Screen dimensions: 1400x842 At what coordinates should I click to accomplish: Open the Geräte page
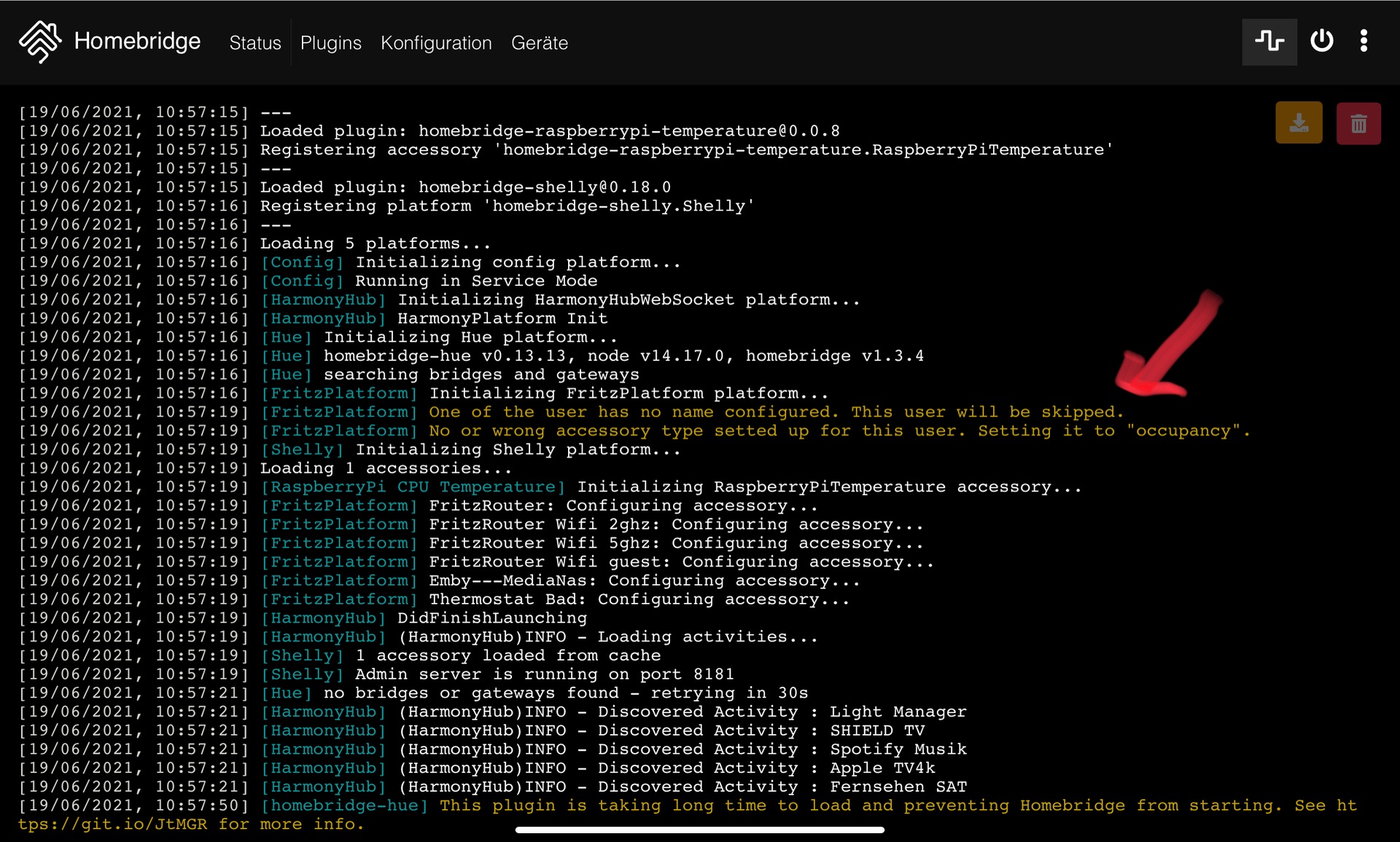tap(540, 43)
